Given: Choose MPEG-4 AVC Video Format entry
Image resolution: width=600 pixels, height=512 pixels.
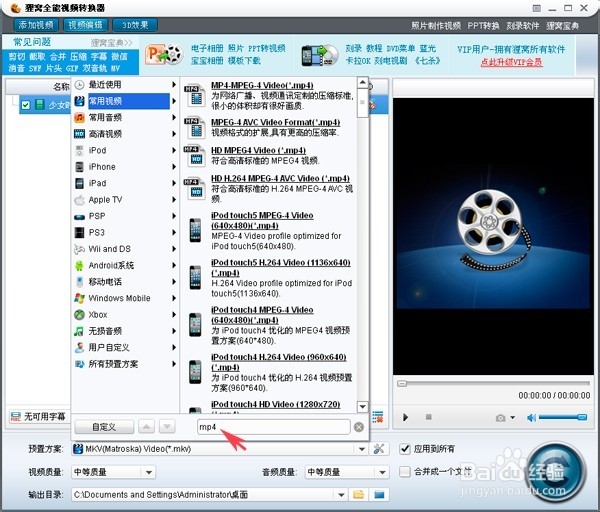Looking at the screenshot, I should pos(276,122).
